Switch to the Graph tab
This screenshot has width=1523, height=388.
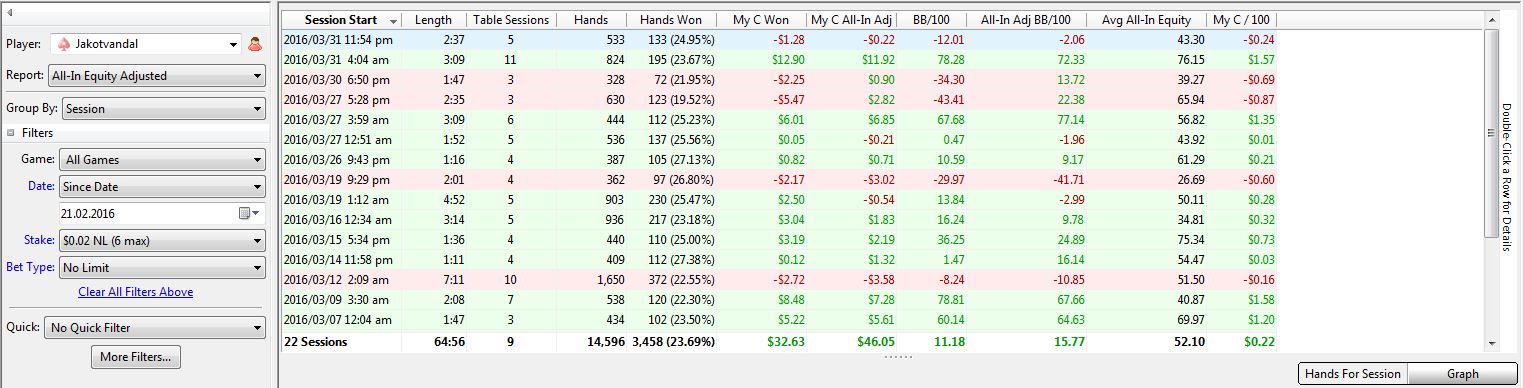[x=1462, y=374]
